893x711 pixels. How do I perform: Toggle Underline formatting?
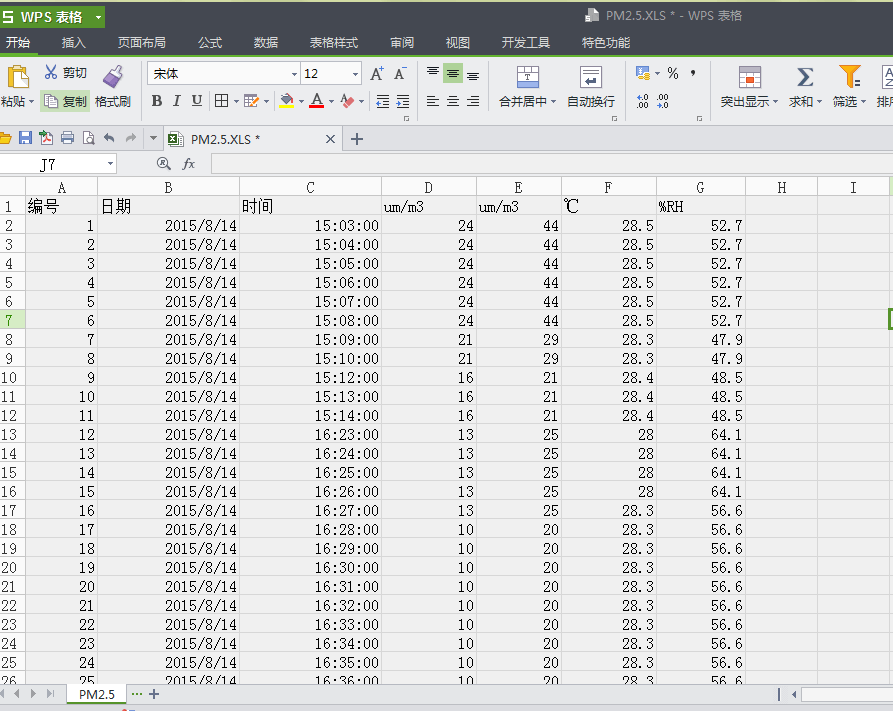click(x=197, y=101)
